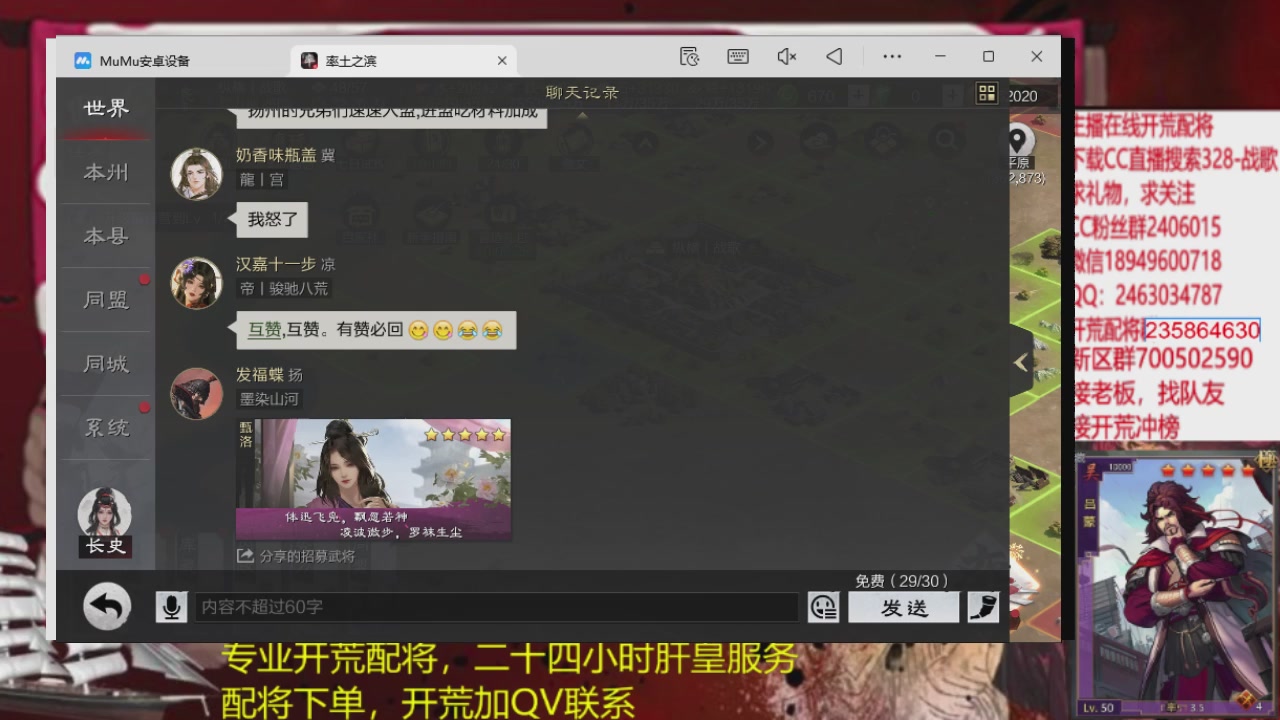Viewport: 1280px width, 720px height.
Task: Open MuMu keyboard mapping icon
Action: [738, 57]
